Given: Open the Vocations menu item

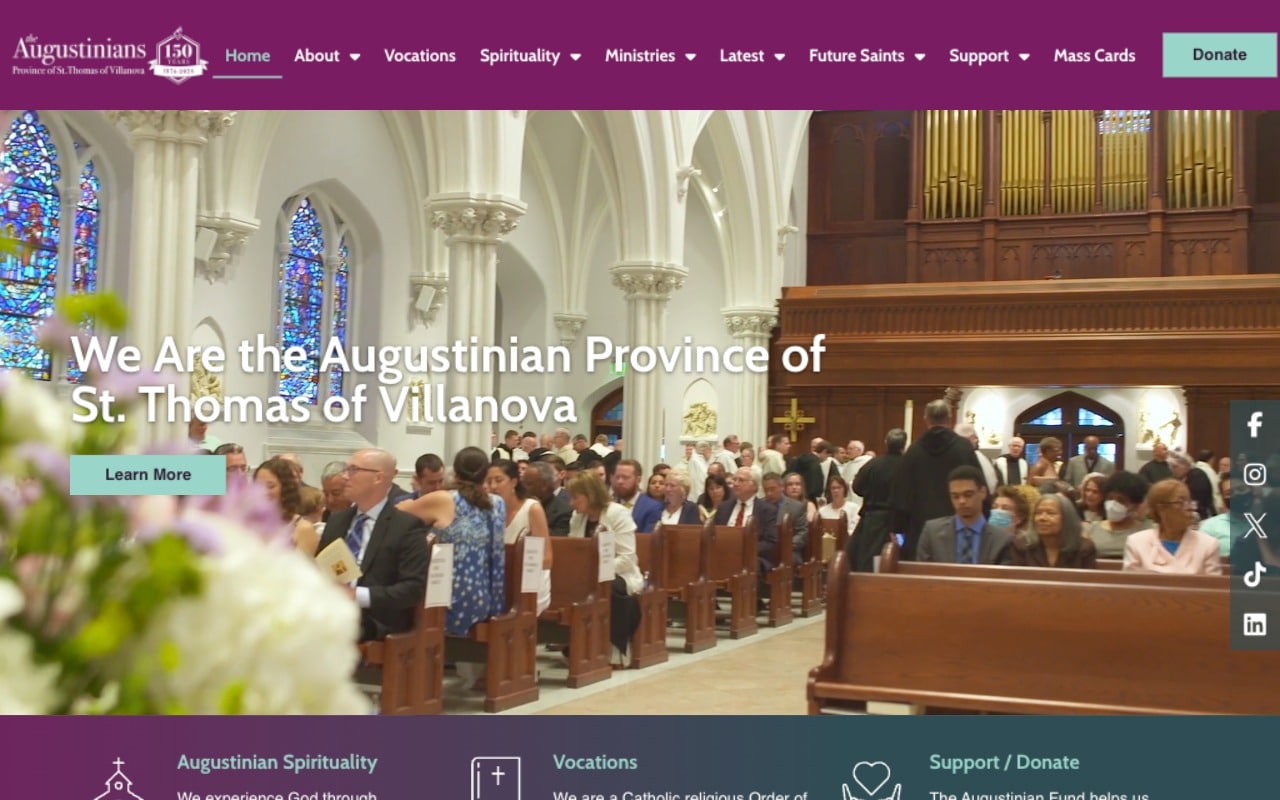Looking at the screenshot, I should [x=420, y=56].
